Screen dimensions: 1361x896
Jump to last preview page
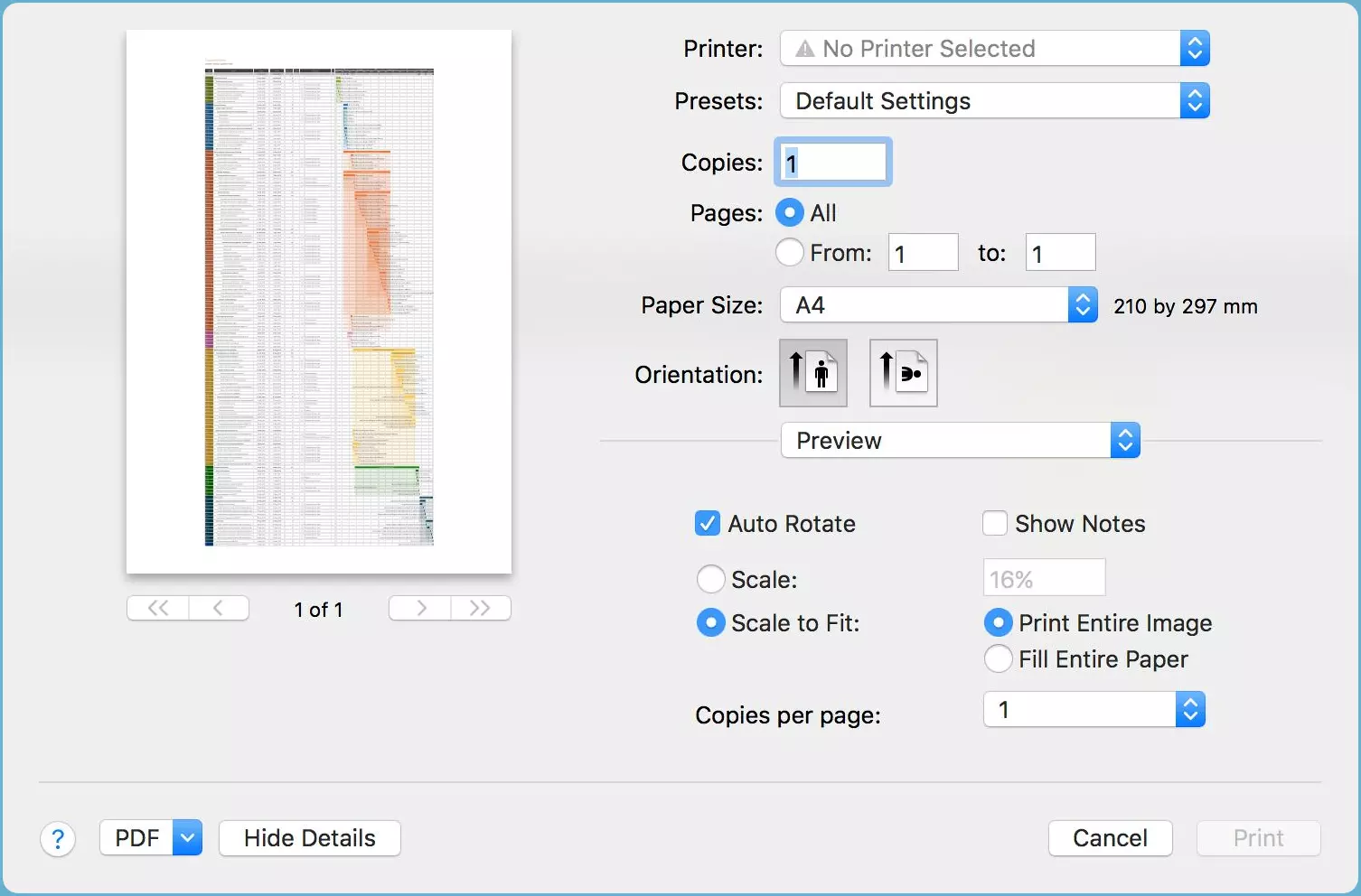(481, 608)
